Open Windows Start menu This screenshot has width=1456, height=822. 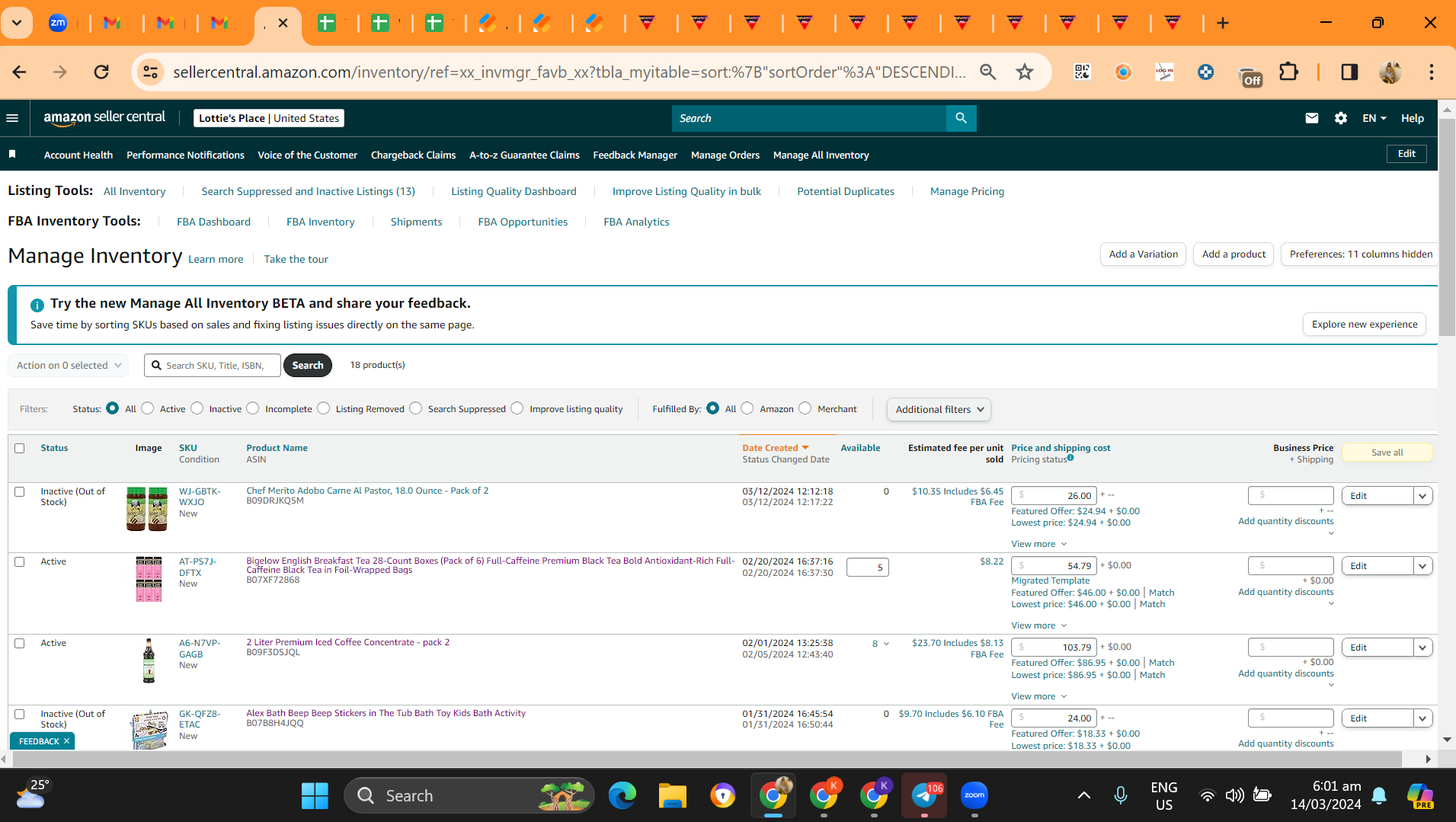315,795
